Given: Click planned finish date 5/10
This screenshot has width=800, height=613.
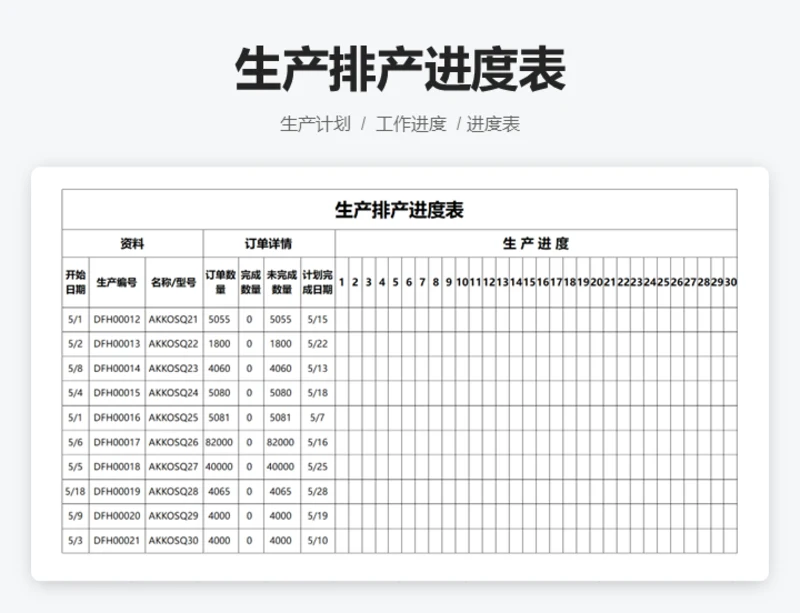Looking at the screenshot, I should point(317,541).
